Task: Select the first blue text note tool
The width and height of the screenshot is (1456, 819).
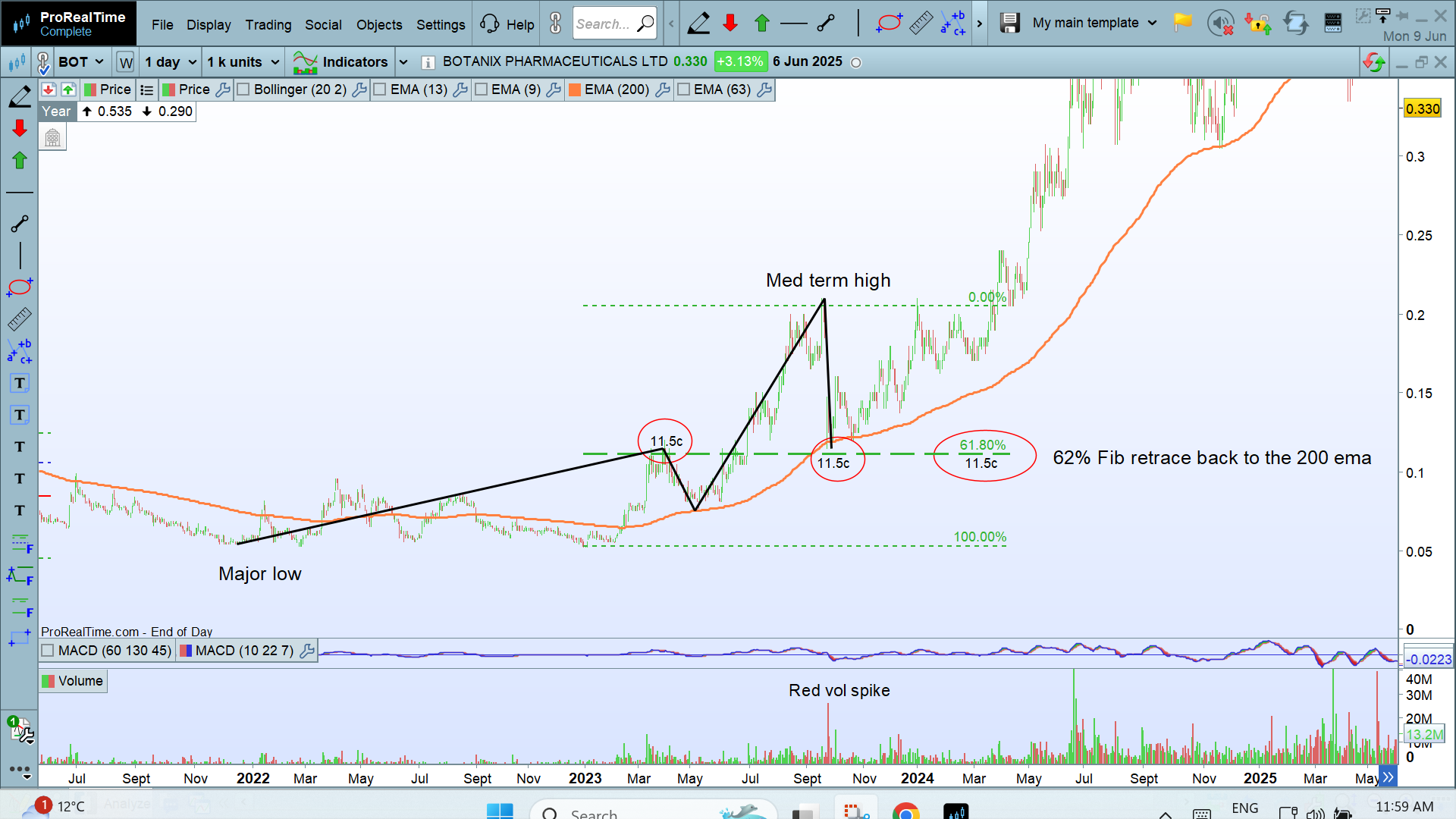Action: click(x=20, y=383)
